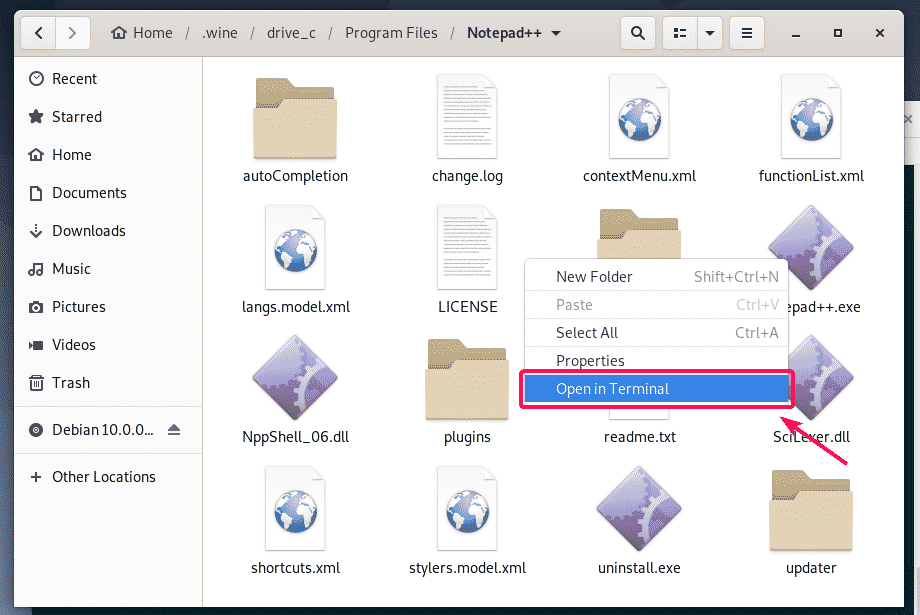Viewport: 920px width, 615px height.
Task: Click the stylers.model.xml file name label
Action: click(x=467, y=567)
